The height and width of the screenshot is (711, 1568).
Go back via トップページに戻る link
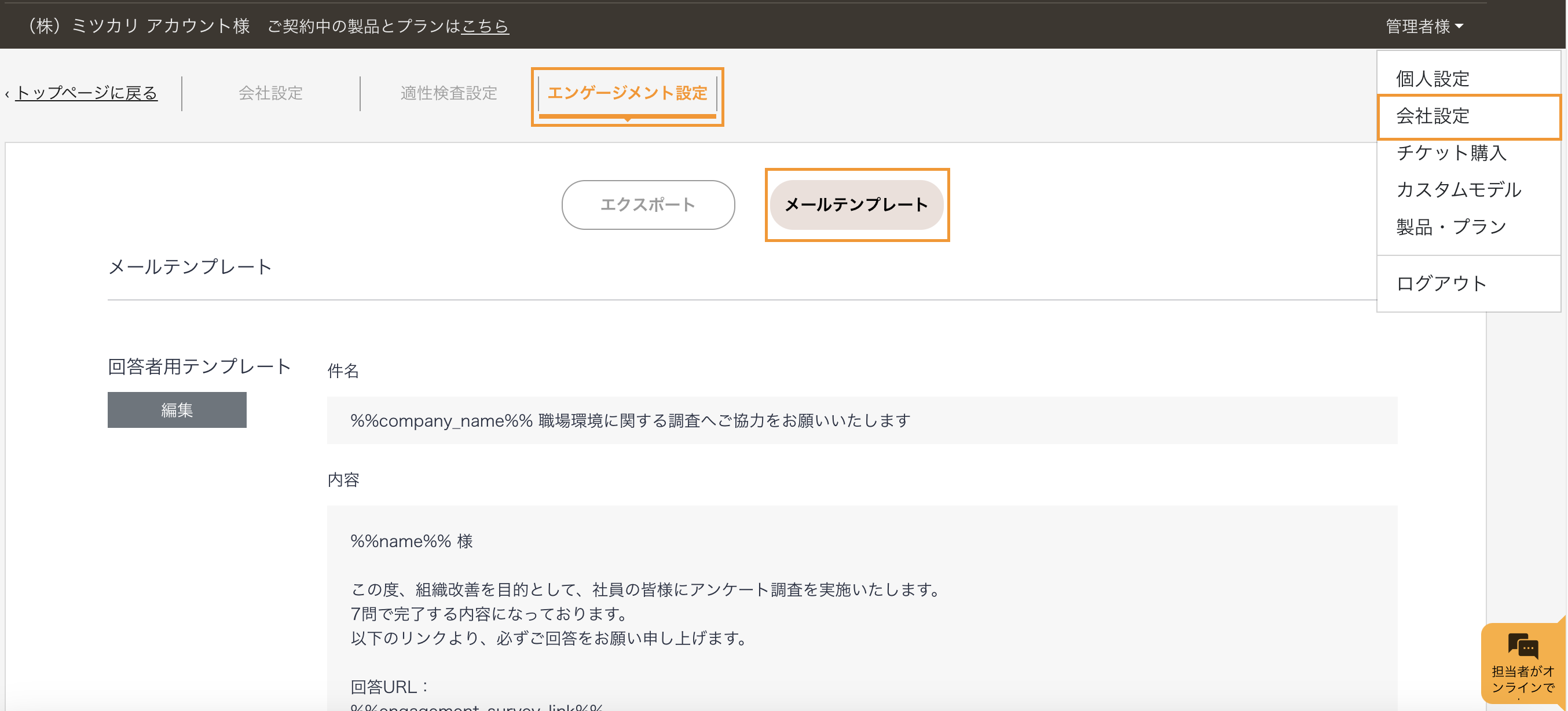(86, 93)
